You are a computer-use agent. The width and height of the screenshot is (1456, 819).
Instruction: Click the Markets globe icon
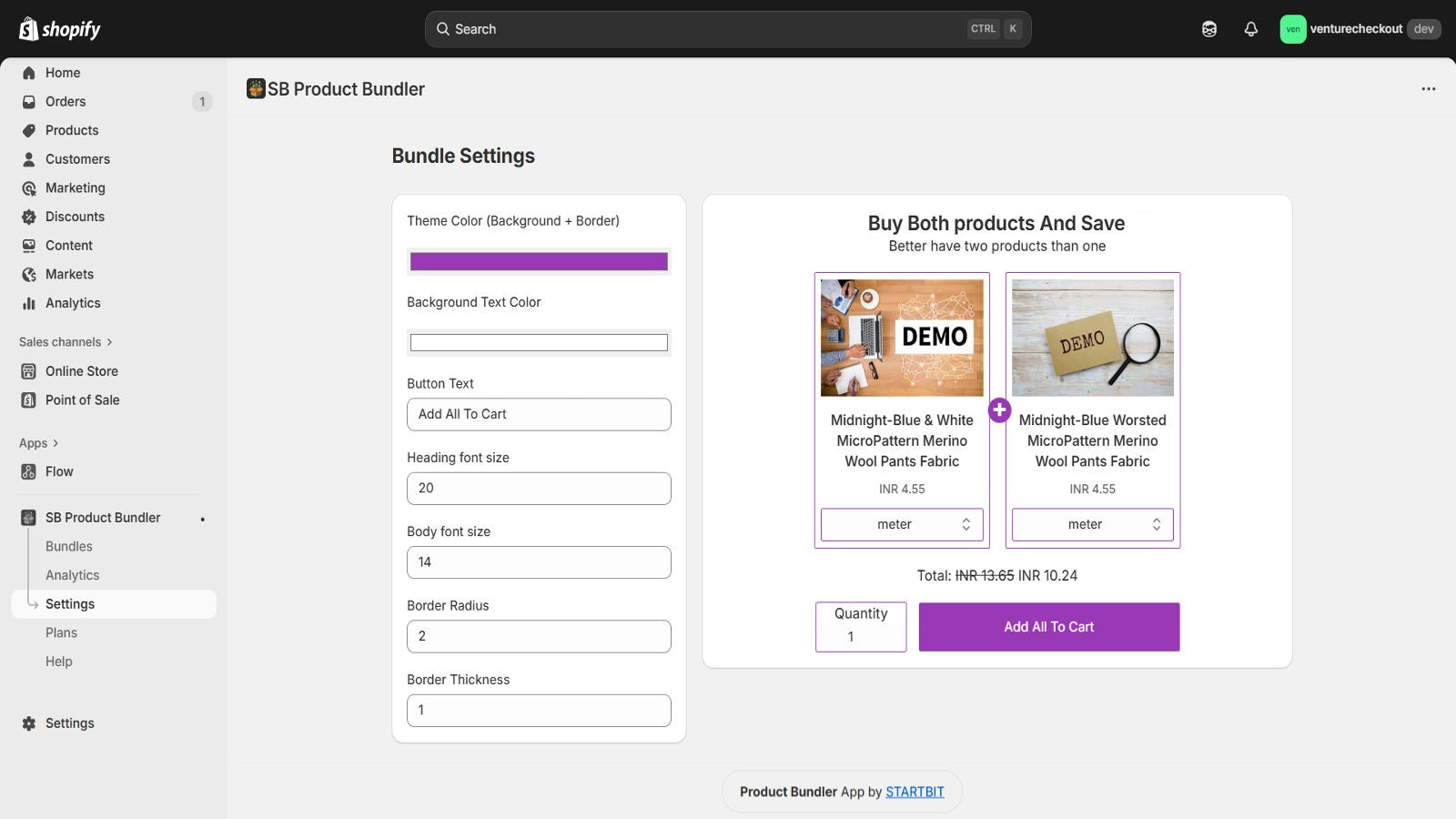[29, 274]
